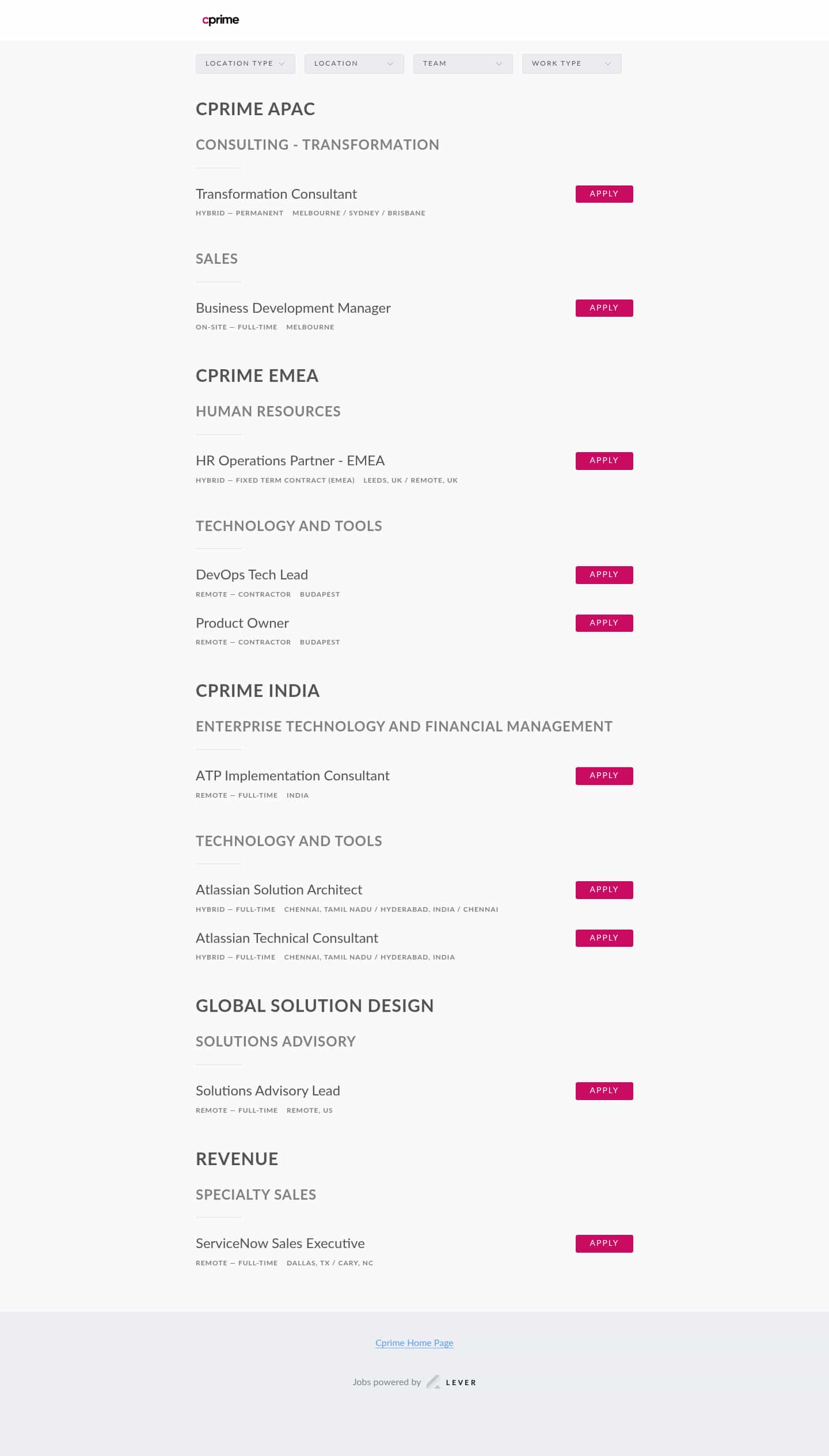The width and height of the screenshot is (829, 1456).
Task: Expand the Work Type filter dropdown
Action: pos(572,63)
